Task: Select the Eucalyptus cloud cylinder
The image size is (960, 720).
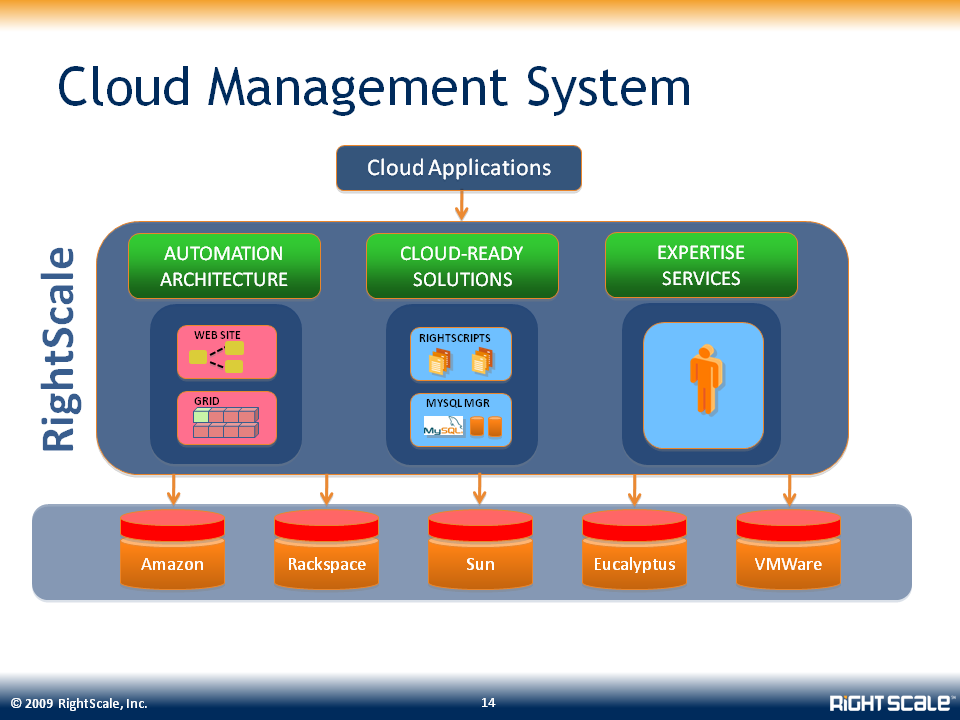Action: [x=634, y=549]
